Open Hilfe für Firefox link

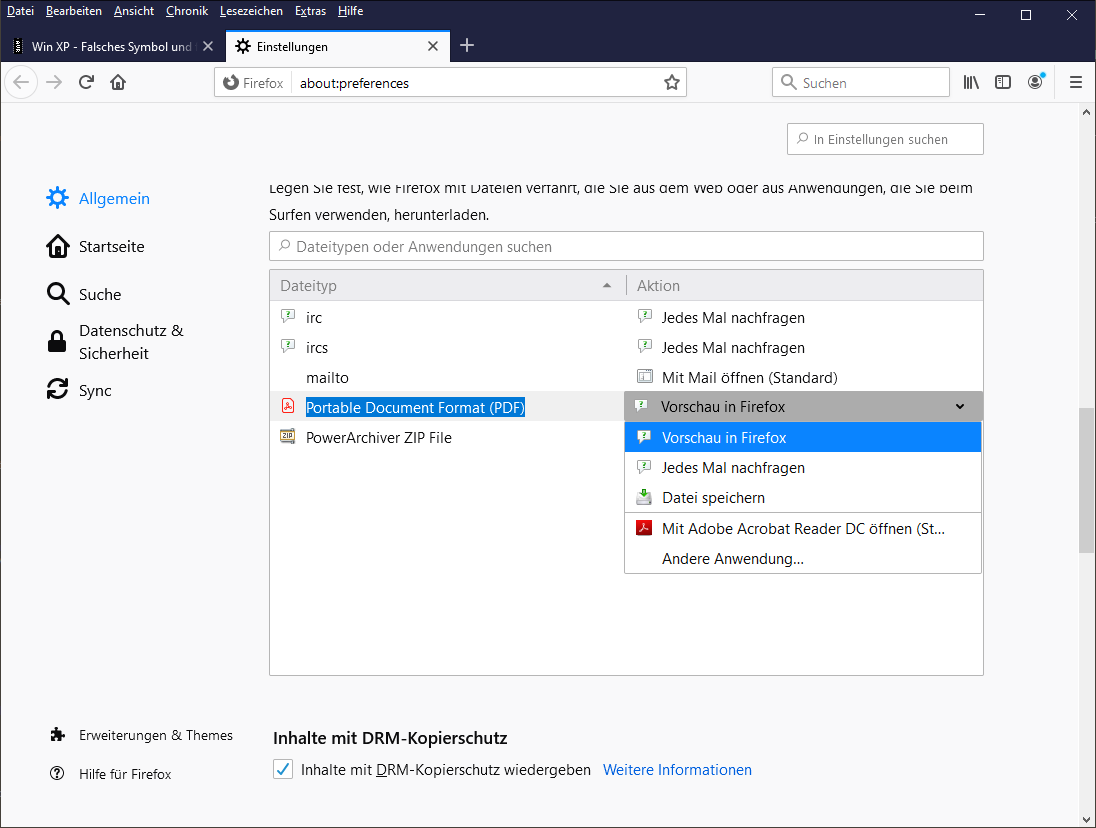click(125, 774)
